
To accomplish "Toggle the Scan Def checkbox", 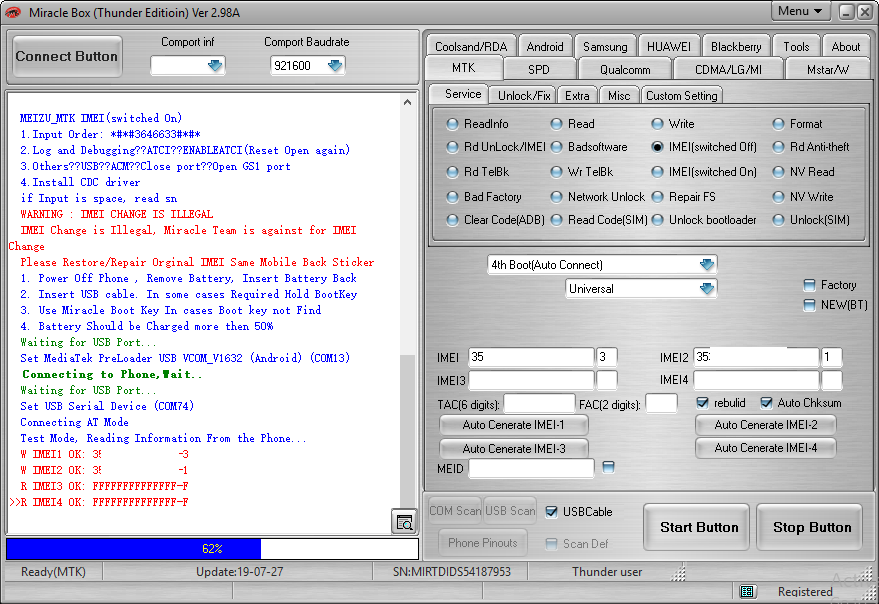I will (551, 543).
